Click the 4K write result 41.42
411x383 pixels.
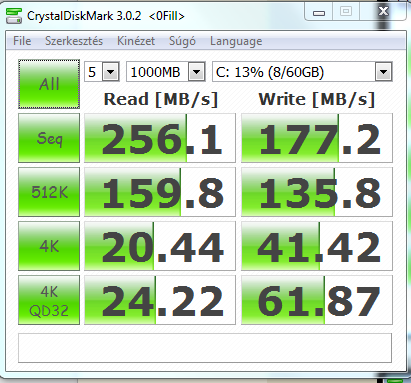[317, 246]
